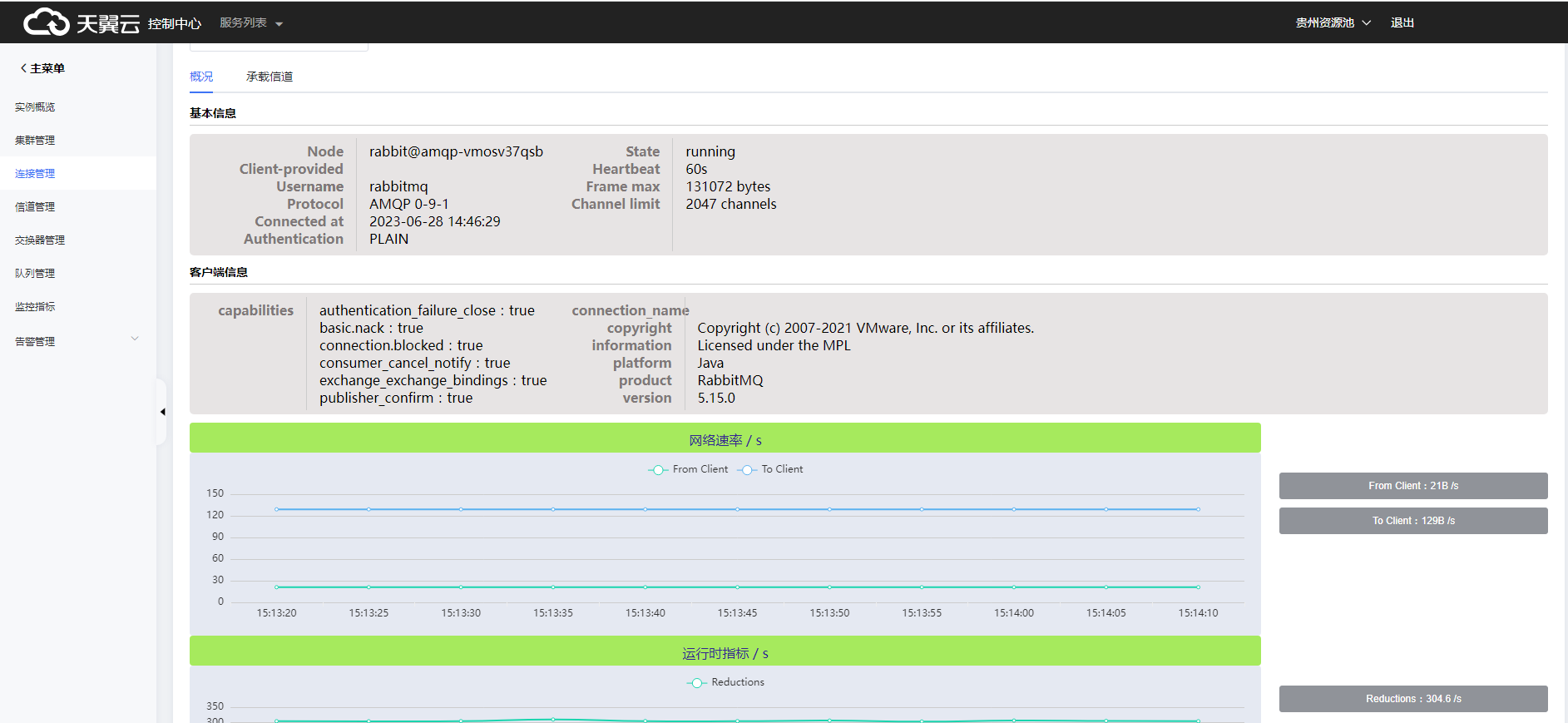Toggle the From Client legend marker
The image size is (1568, 723).
[658, 470]
